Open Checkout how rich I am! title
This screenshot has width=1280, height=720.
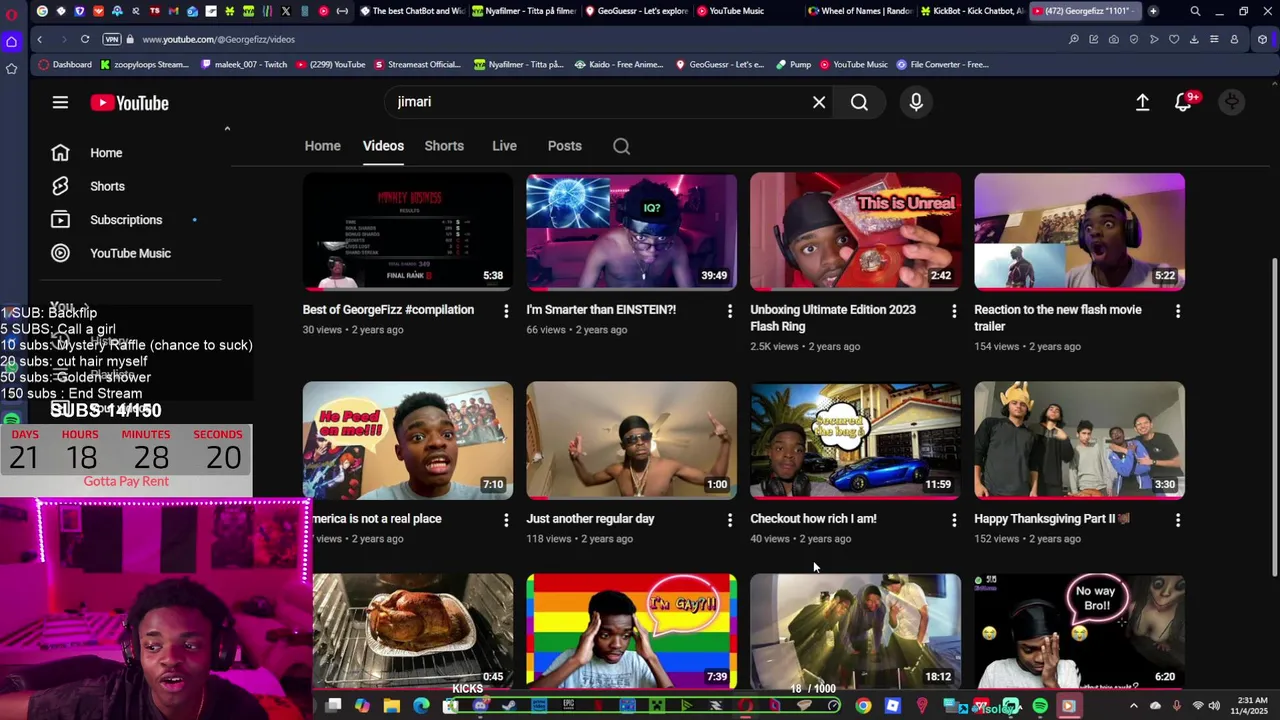click(x=813, y=519)
